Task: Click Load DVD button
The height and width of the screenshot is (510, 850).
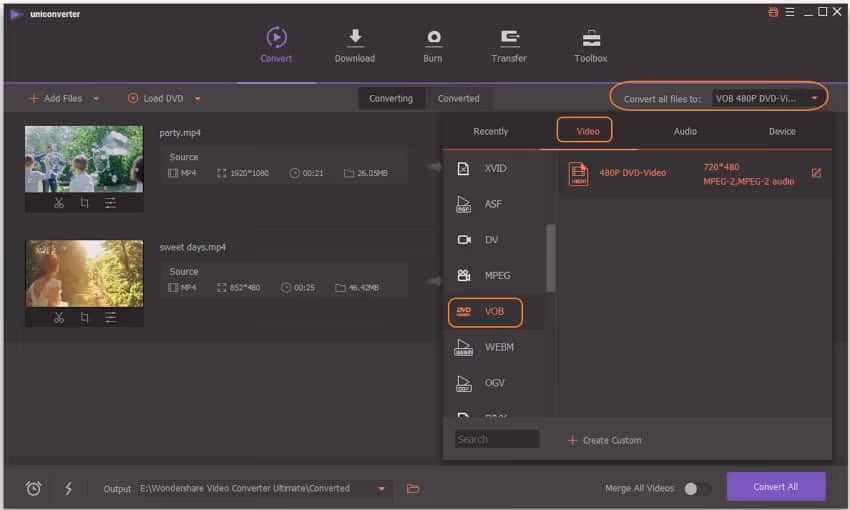Action: [x=156, y=99]
